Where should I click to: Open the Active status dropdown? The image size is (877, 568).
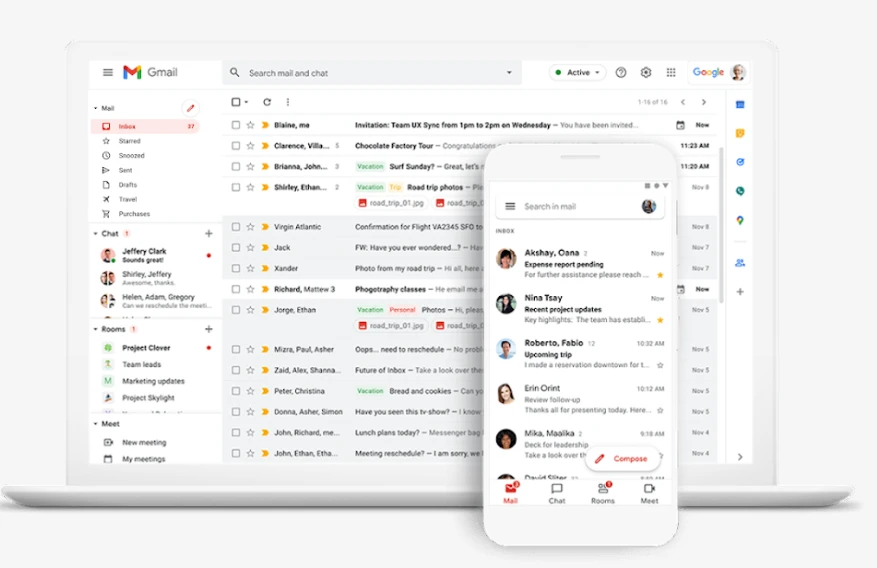tap(578, 72)
